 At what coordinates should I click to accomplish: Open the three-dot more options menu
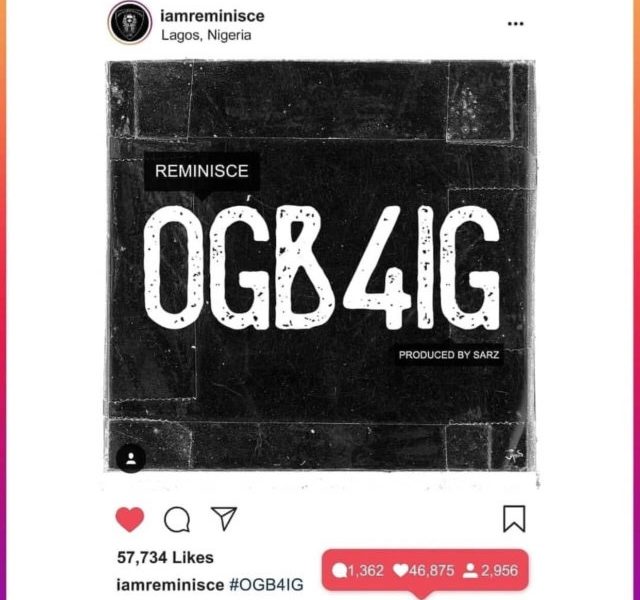pos(516,24)
